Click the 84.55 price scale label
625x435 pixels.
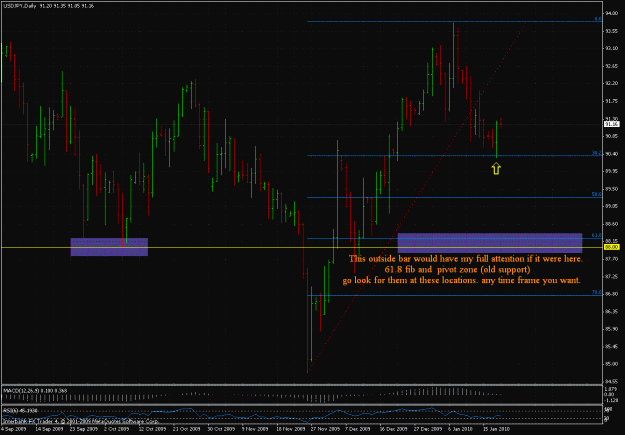[x=611, y=382]
